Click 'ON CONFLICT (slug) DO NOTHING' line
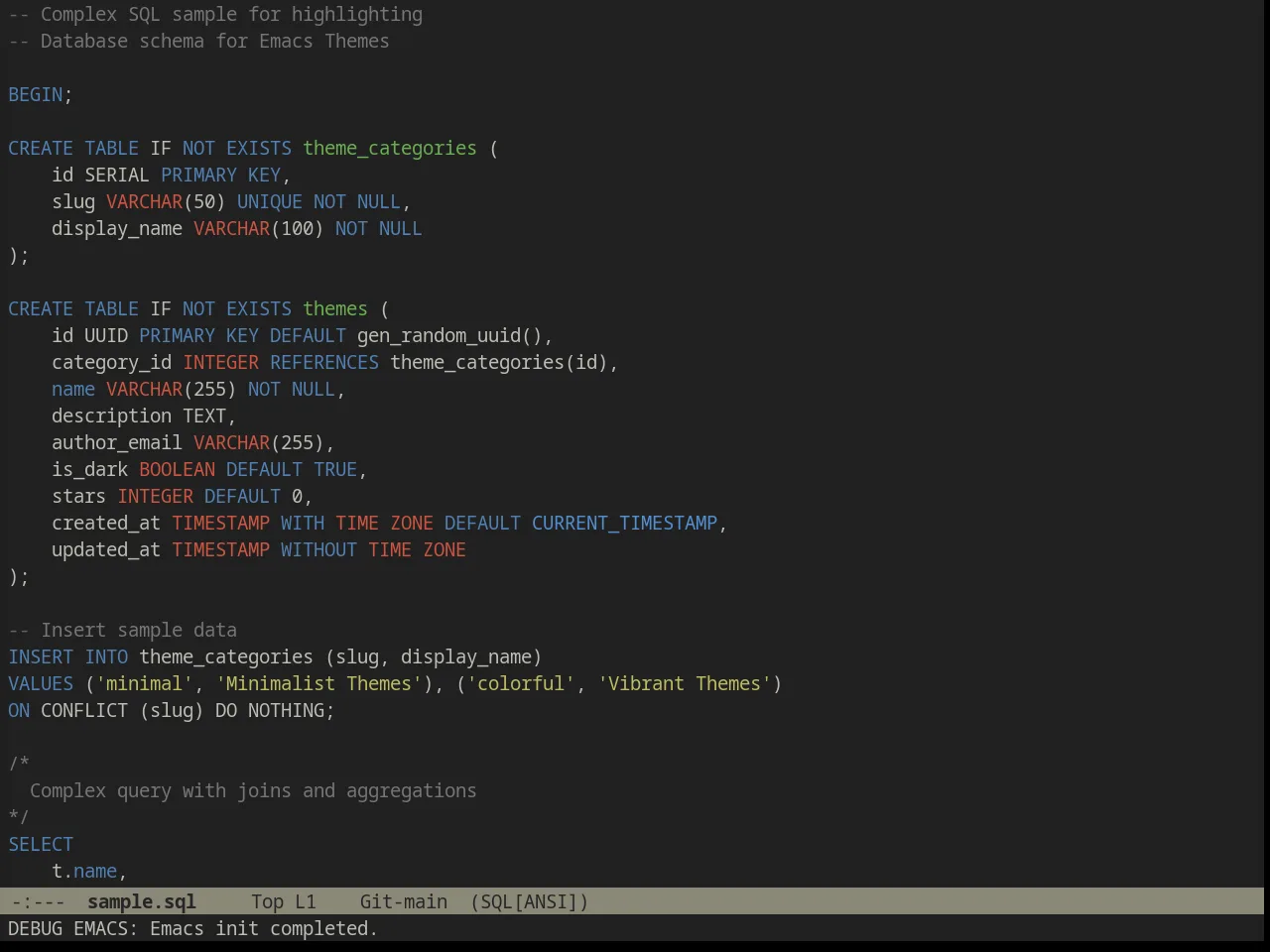Image resolution: width=1270 pixels, height=952 pixels. coord(172,710)
